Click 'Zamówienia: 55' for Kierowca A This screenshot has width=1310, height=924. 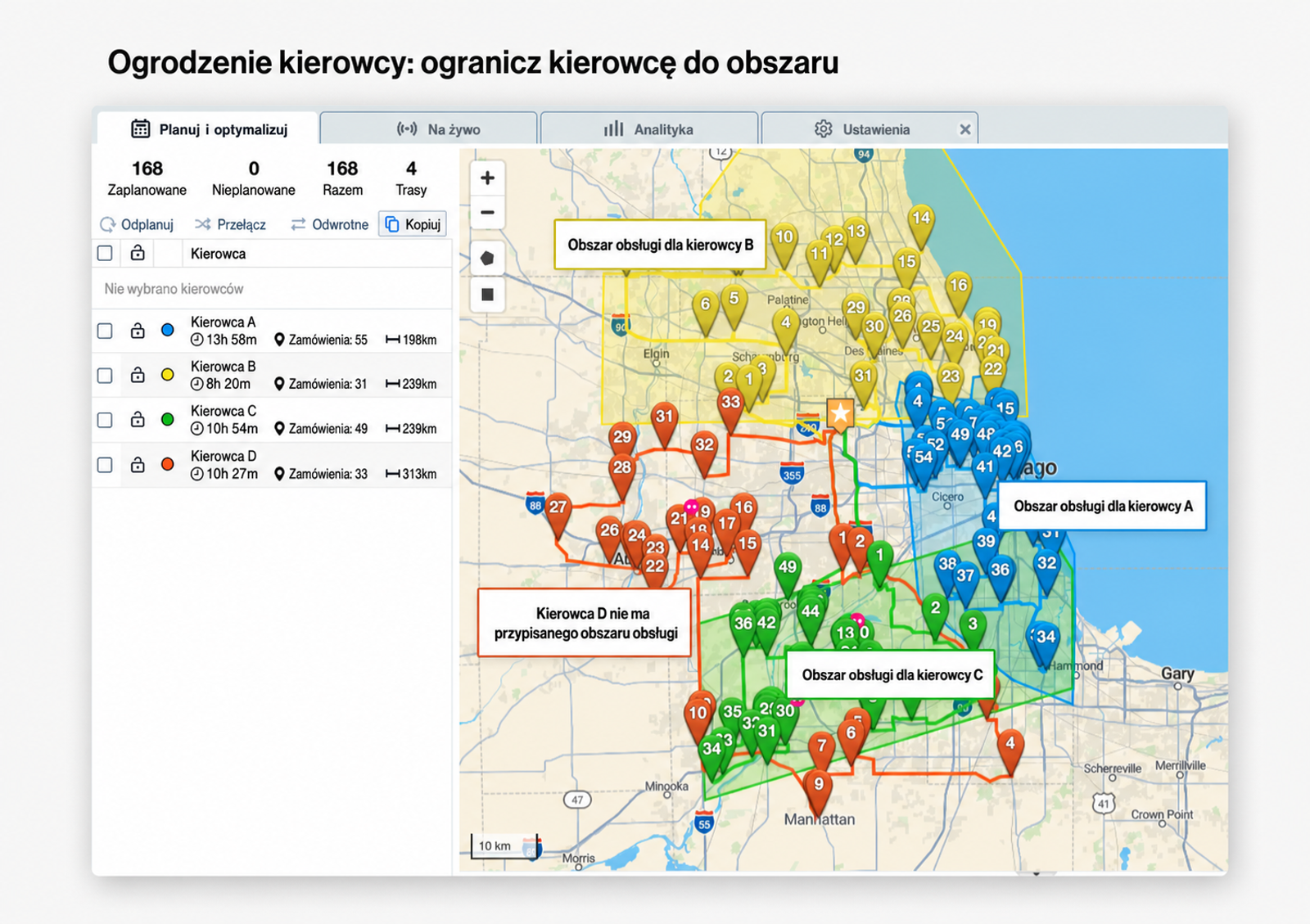click(321, 340)
